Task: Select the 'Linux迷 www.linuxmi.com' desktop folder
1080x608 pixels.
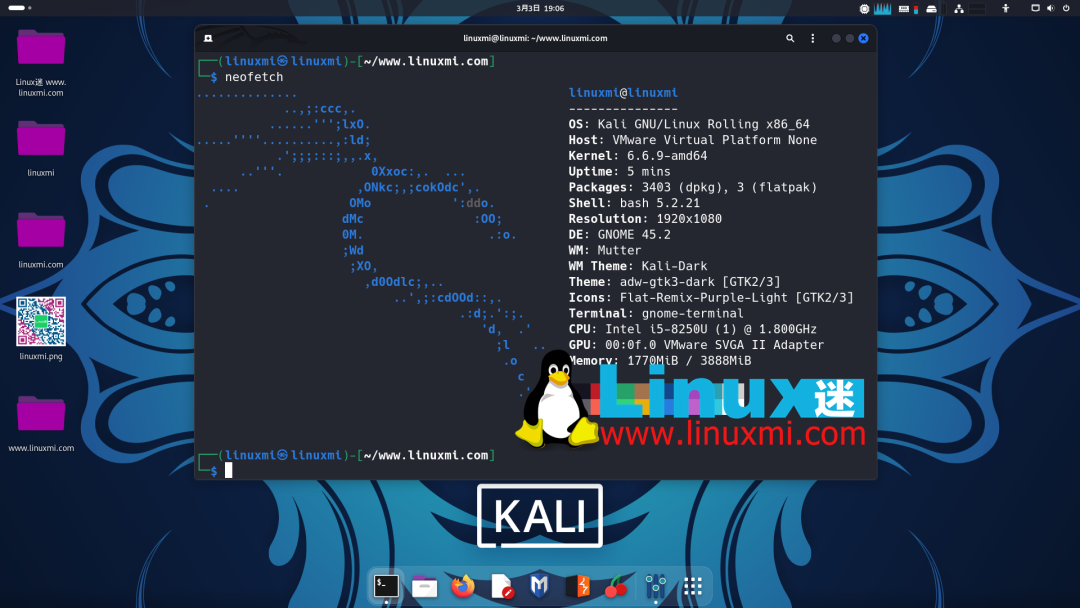Action: (41, 63)
